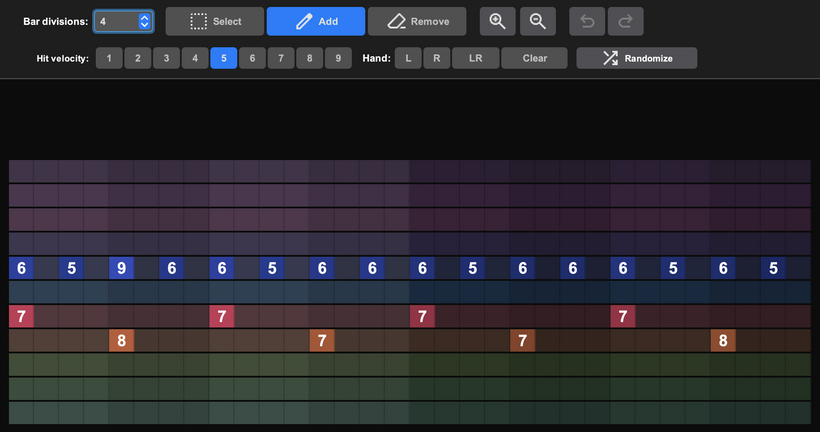Viewport: 820px width, 432px height.
Task: Select the first red 7 note
Action: pos(21,316)
